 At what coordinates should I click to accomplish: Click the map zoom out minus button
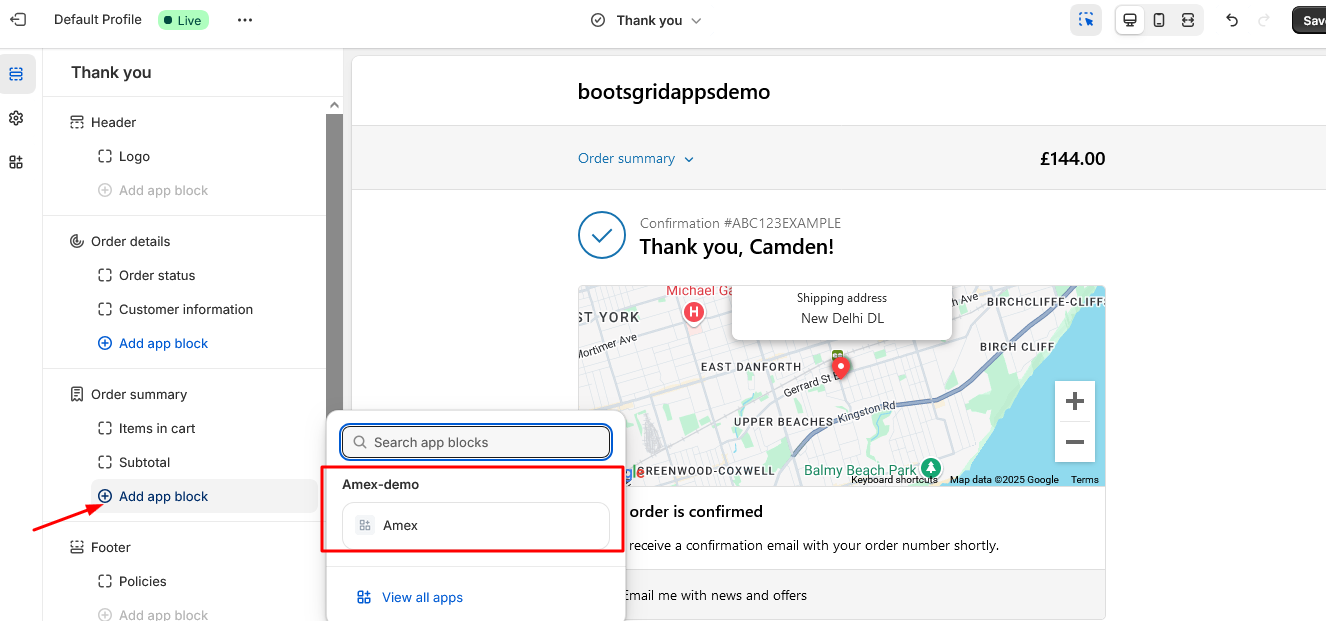pyautogui.click(x=1075, y=441)
